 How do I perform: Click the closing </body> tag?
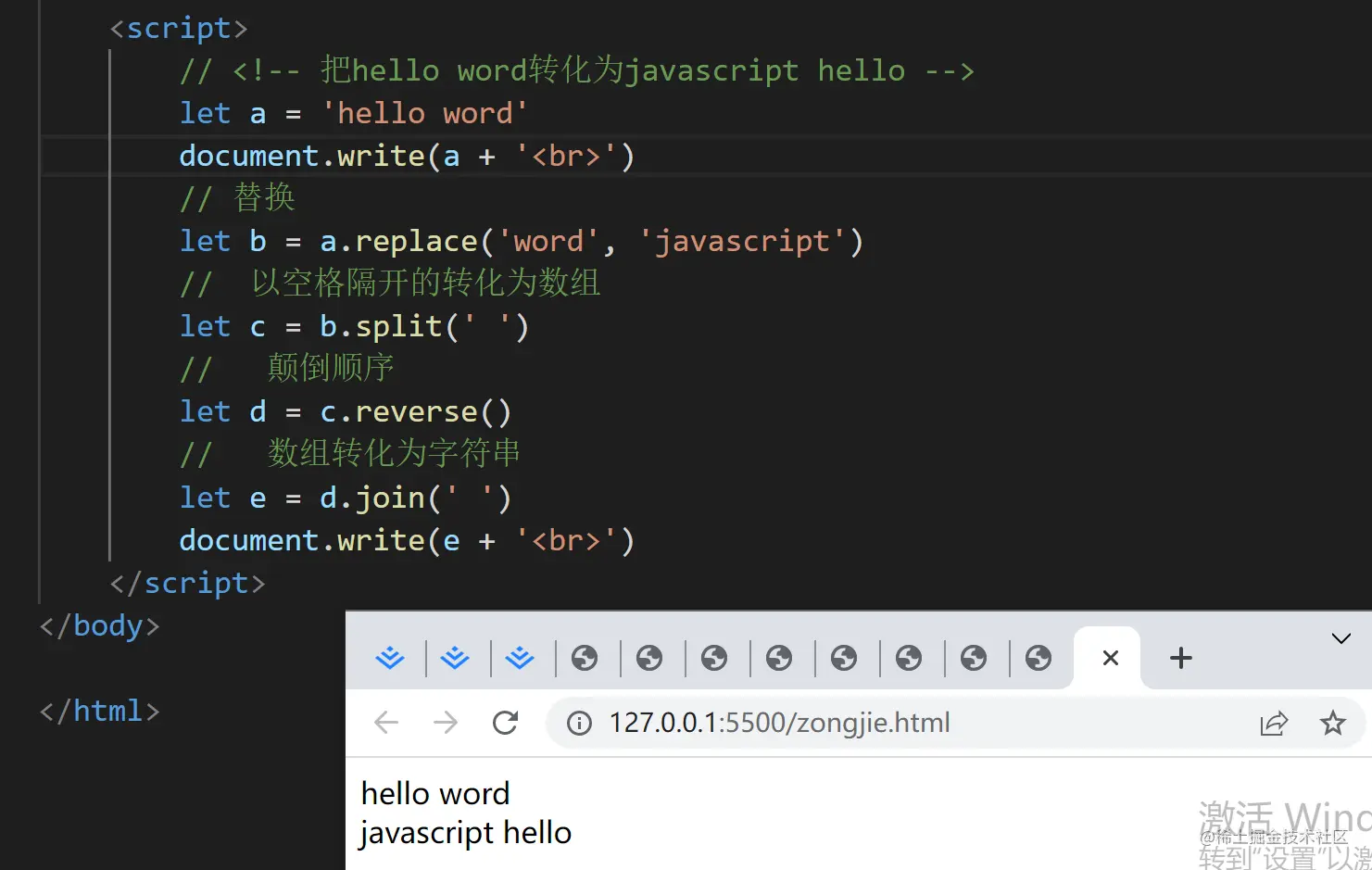coord(99,625)
